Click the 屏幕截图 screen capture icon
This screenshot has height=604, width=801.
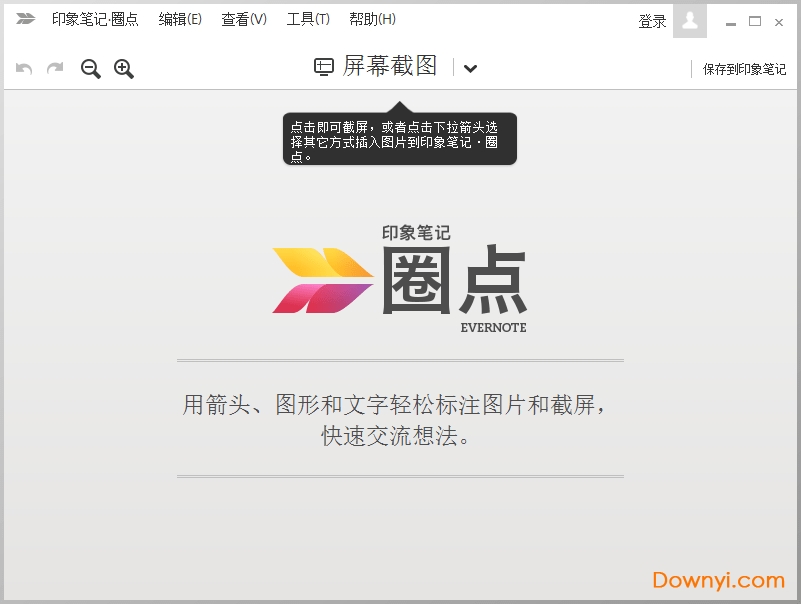pyautogui.click(x=322, y=67)
